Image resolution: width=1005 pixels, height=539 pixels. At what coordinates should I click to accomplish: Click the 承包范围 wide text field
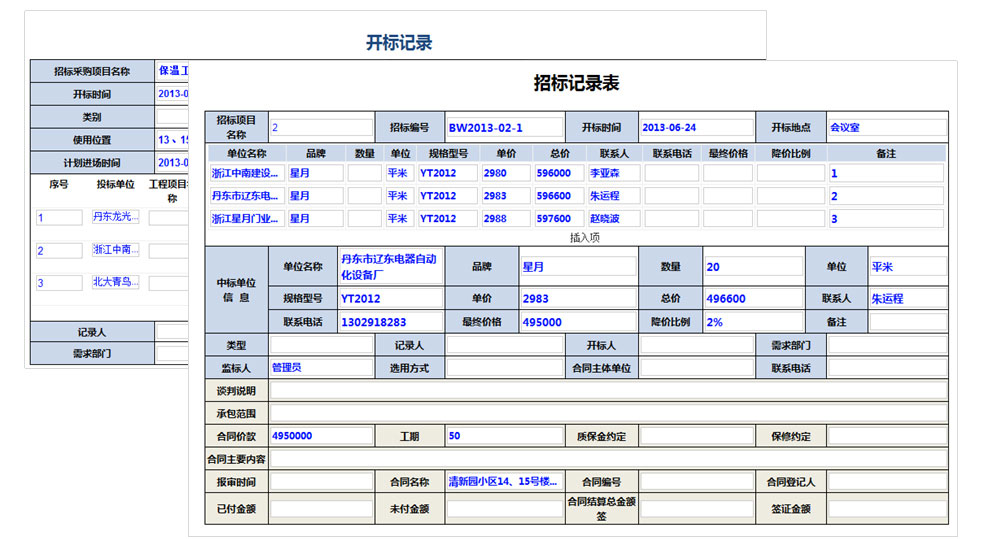608,413
